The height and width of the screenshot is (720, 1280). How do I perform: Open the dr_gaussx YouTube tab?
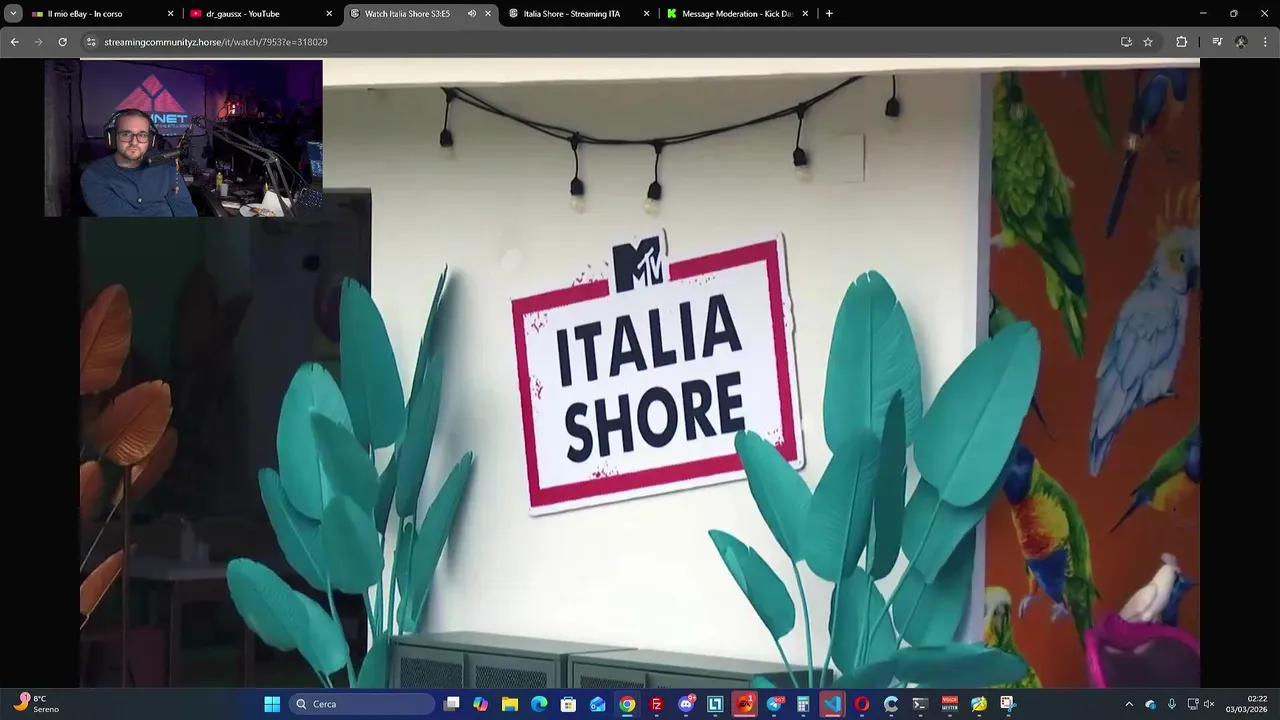(x=260, y=14)
